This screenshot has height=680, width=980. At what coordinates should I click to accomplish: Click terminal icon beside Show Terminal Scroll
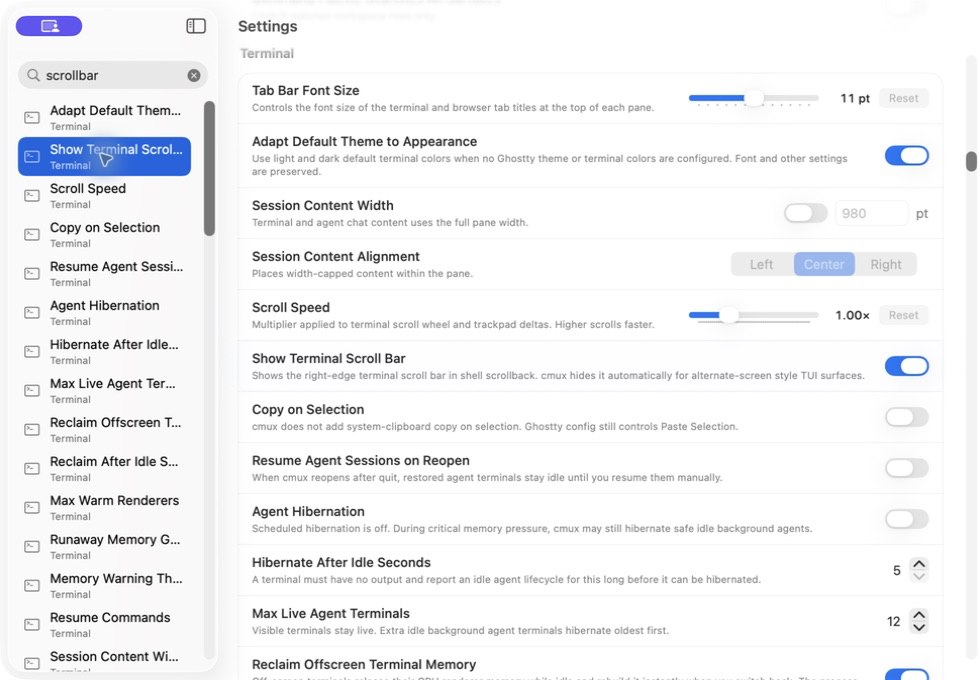pyautogui.click(x=32, y=156)
